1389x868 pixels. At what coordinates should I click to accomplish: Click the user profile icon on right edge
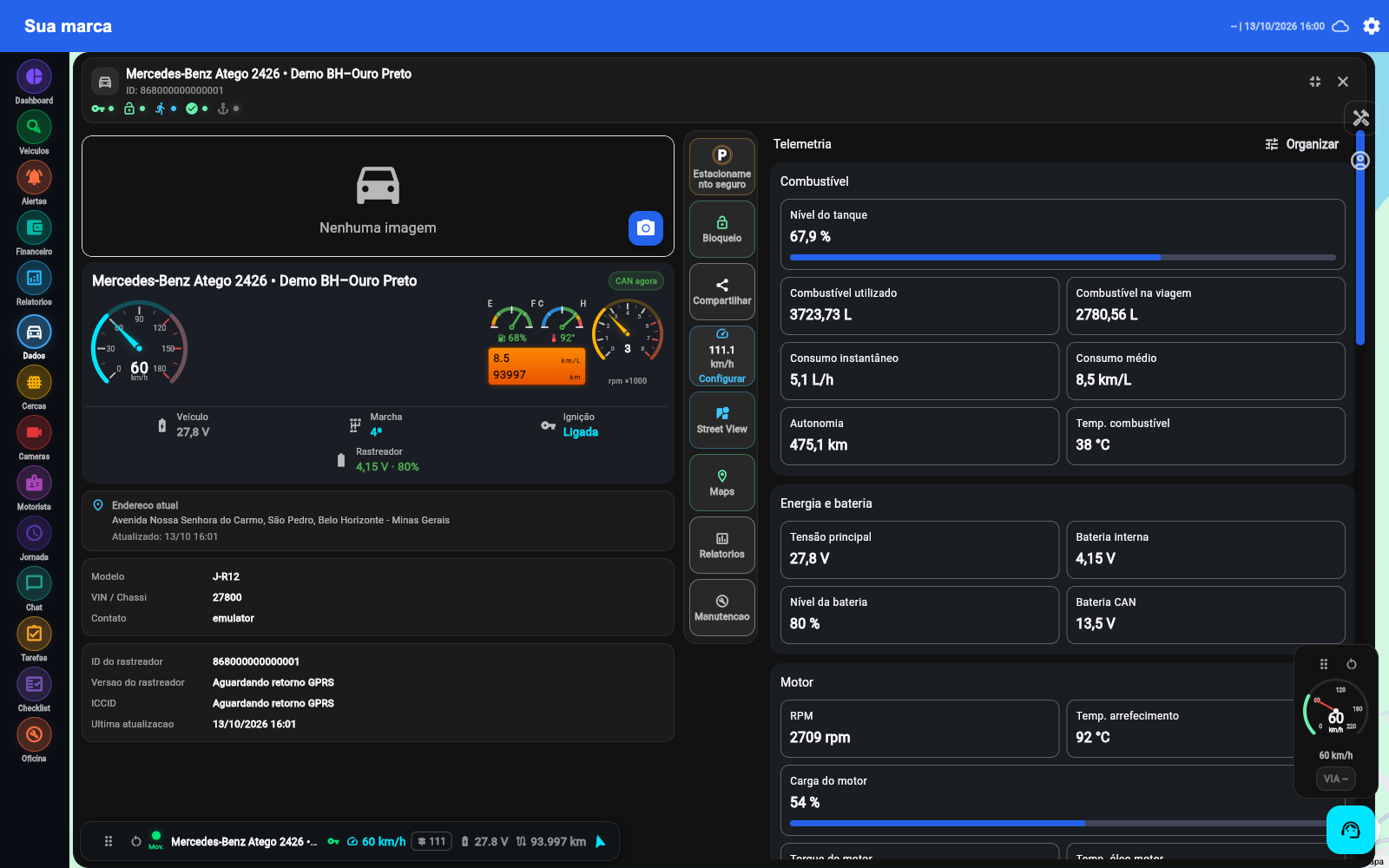[x=1360, y=161]
